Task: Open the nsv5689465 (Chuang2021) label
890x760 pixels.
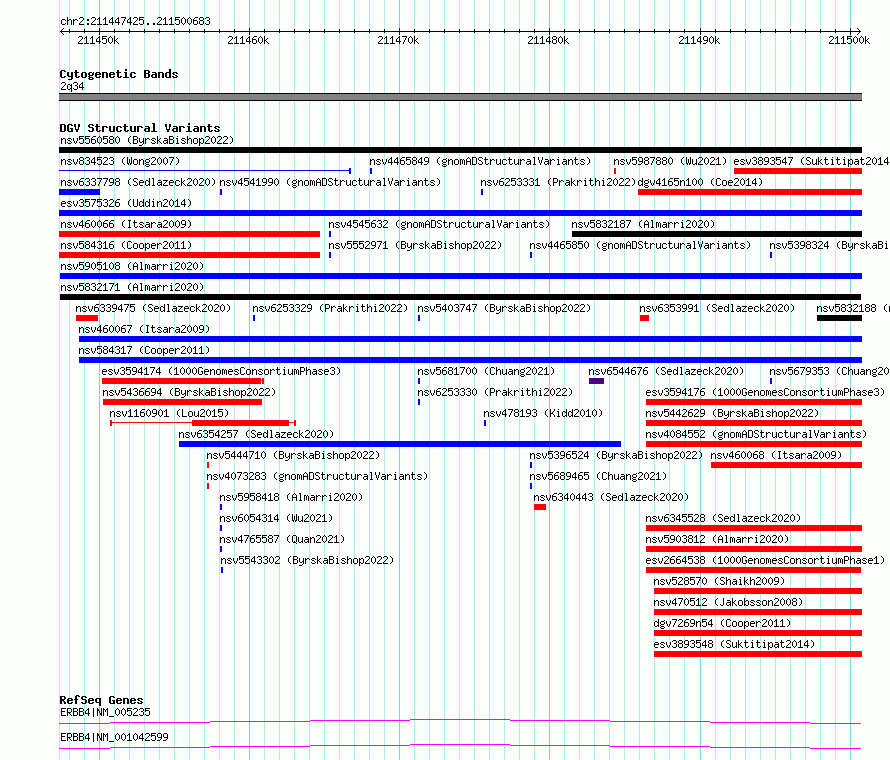Action: (x=598, y=476)
